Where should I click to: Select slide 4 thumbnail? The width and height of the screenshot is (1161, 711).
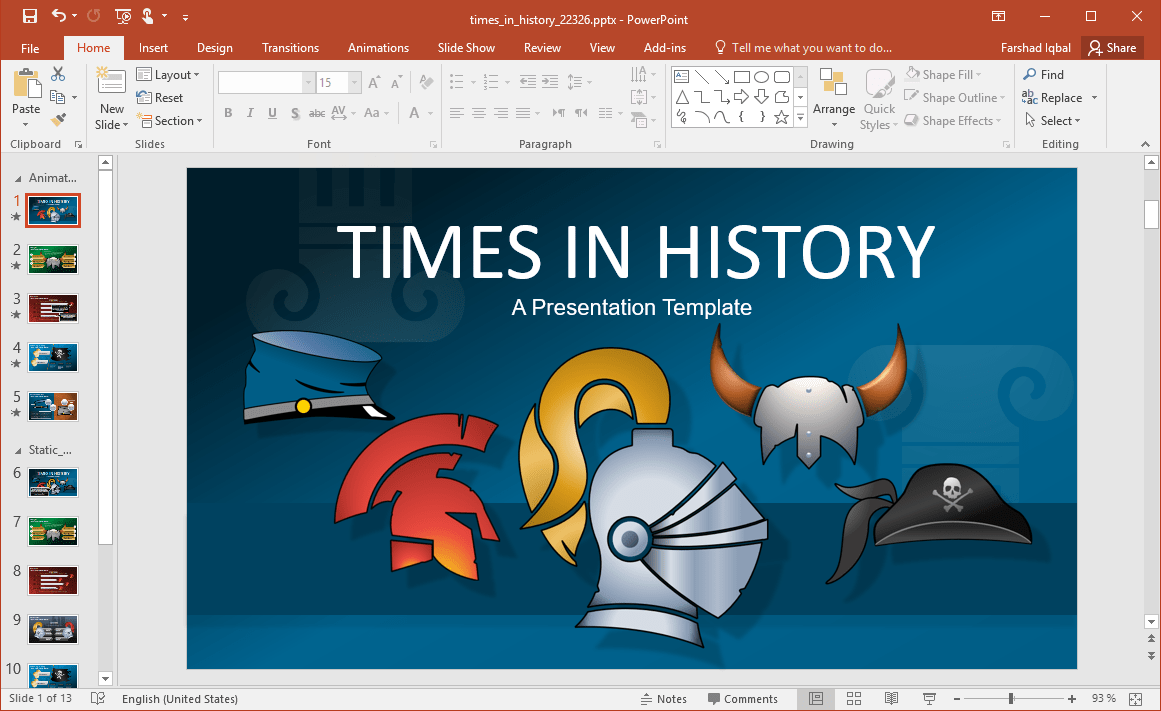[x=53, y=357]
